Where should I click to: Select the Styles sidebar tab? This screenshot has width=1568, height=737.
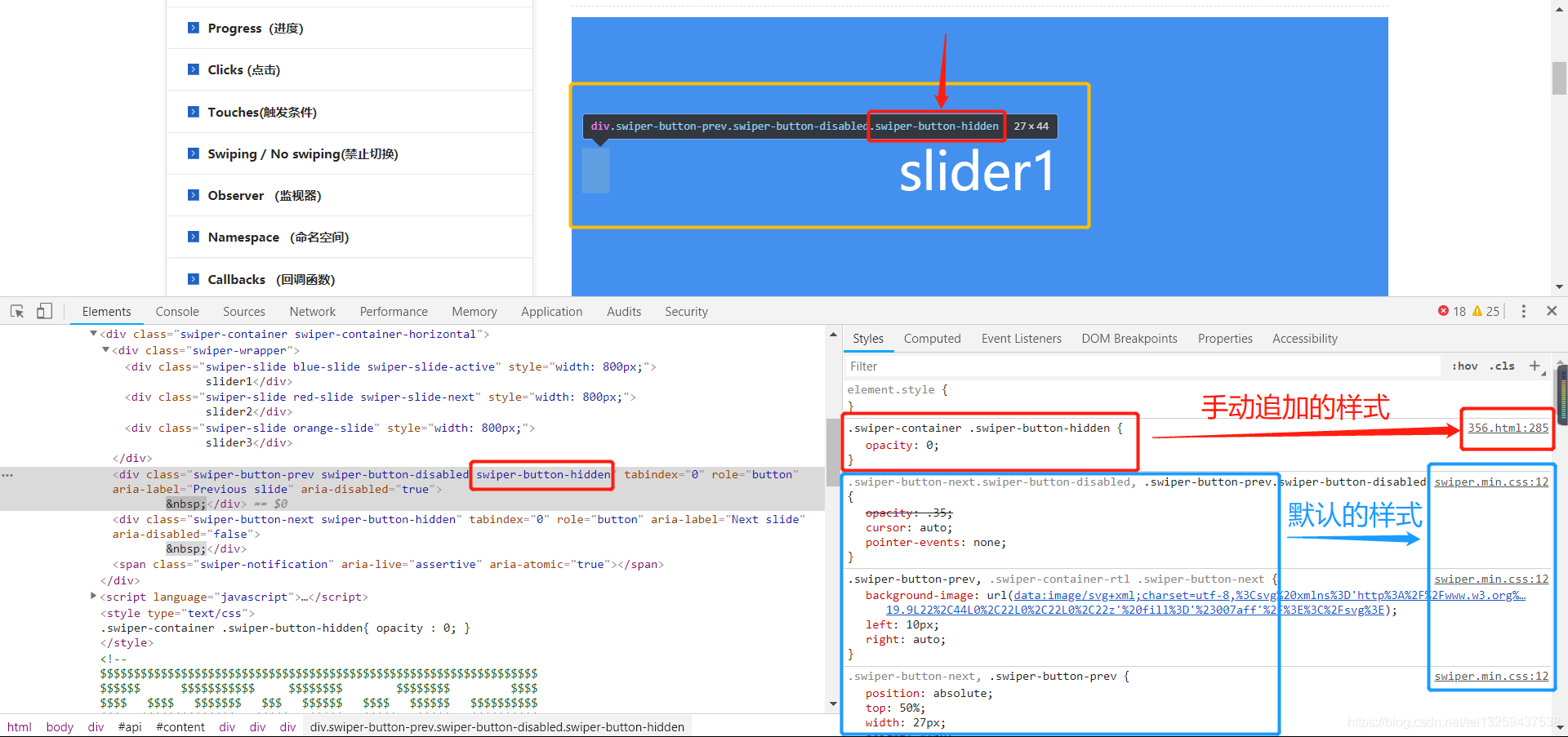point(868,339)
